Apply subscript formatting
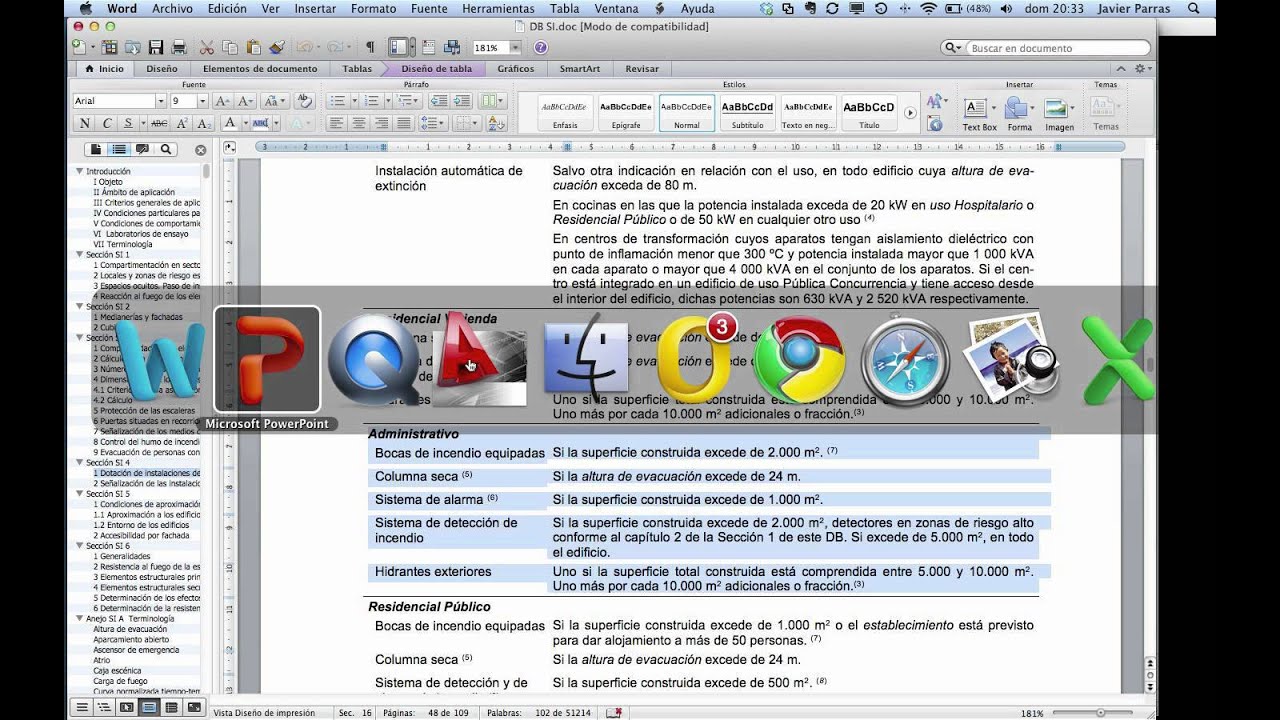Image resolution: width=1280 pixels, height=720 pixels. pos(204,123)
